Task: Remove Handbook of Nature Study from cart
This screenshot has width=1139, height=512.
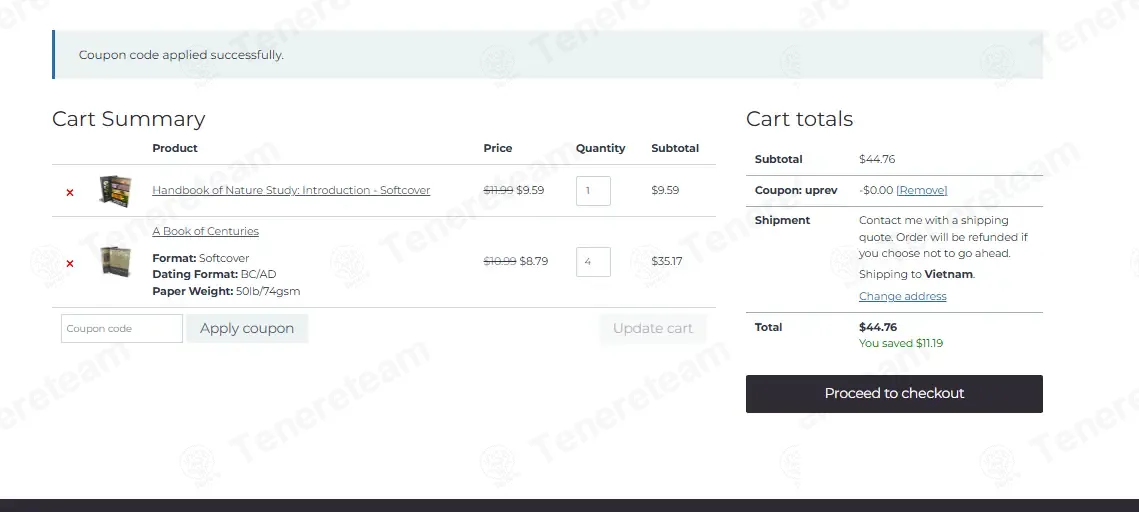Action: (70, 192)
